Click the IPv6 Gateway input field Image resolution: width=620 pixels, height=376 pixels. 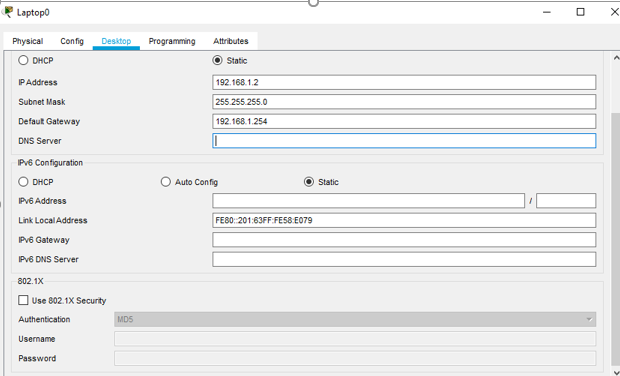[404, 240]
